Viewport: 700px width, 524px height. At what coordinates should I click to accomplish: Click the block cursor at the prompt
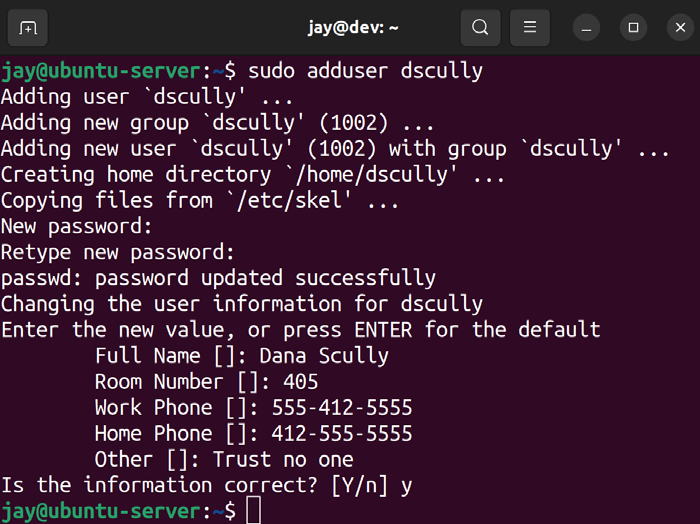253,511
